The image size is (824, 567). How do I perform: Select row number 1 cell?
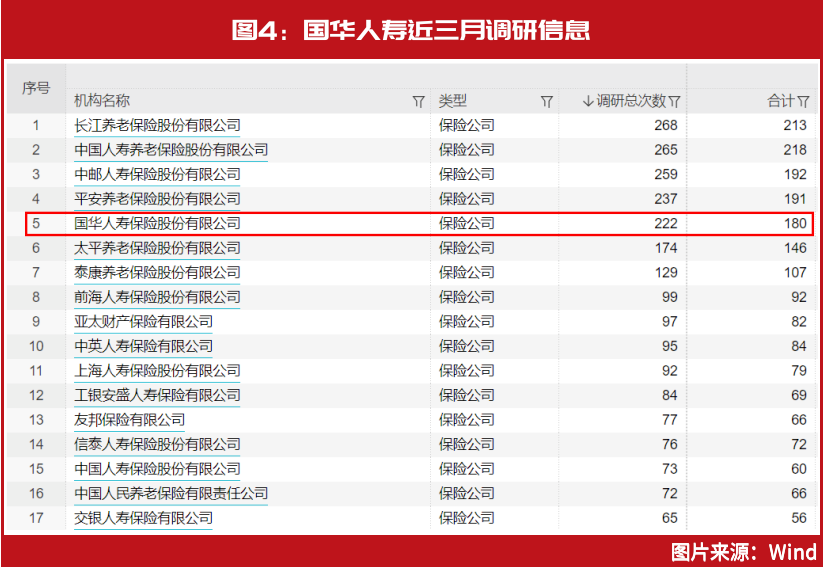coord(36,126)
